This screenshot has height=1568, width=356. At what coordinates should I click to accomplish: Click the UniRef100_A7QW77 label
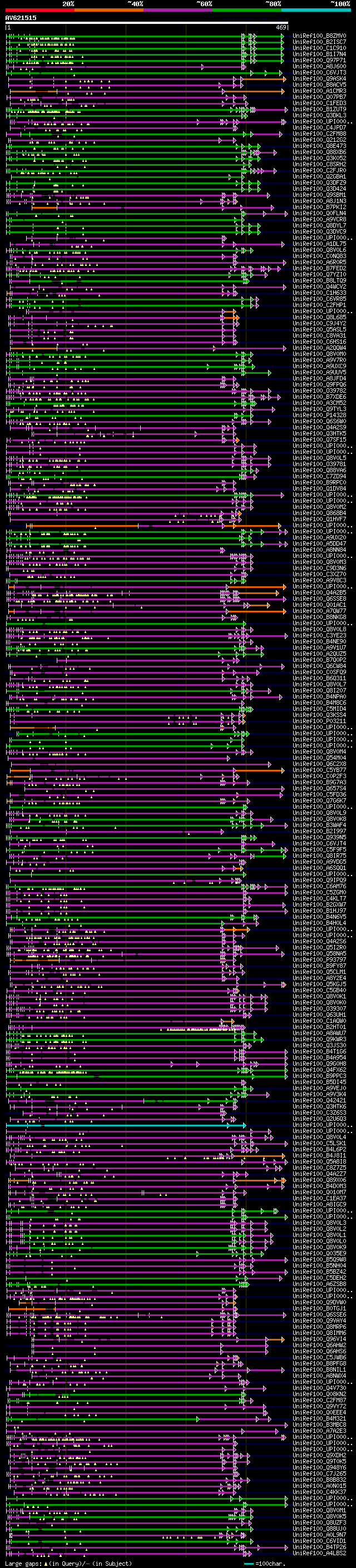tap(319, 611)
